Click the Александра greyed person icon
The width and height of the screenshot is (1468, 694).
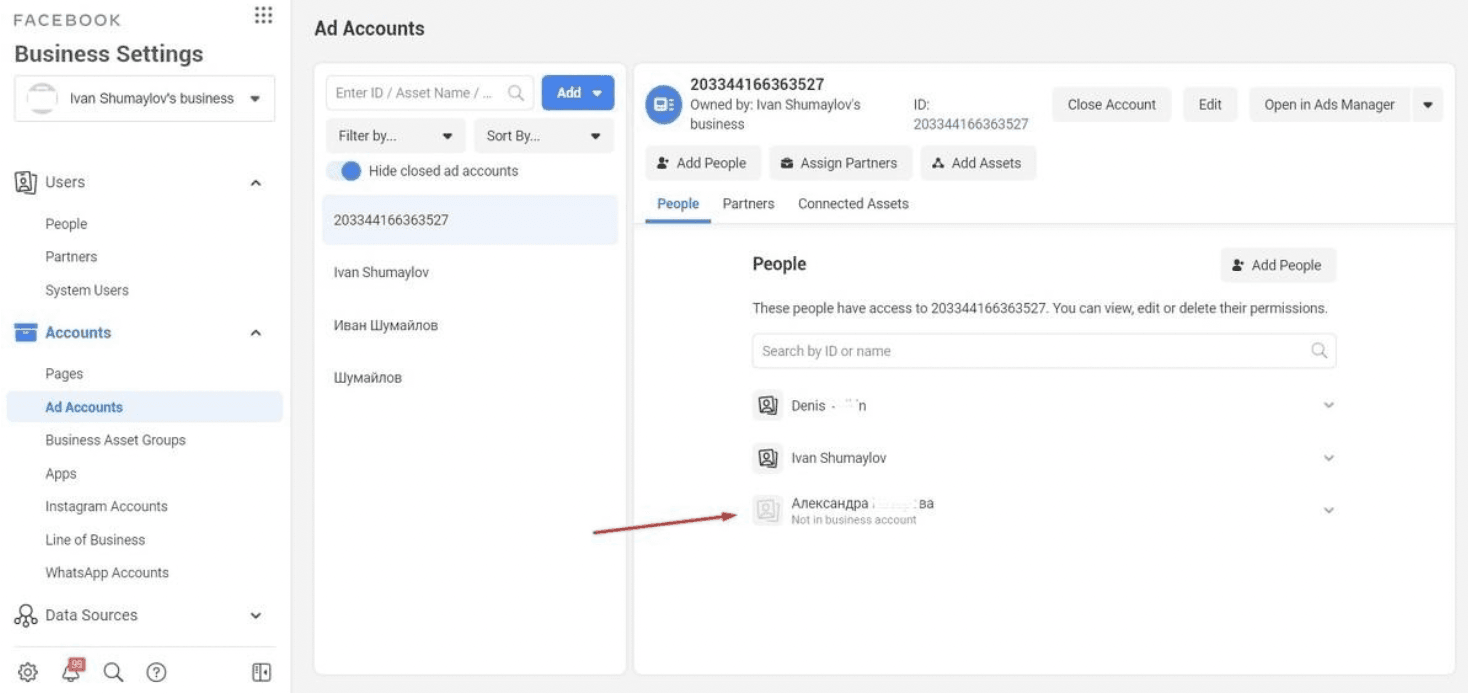(767, 510)
